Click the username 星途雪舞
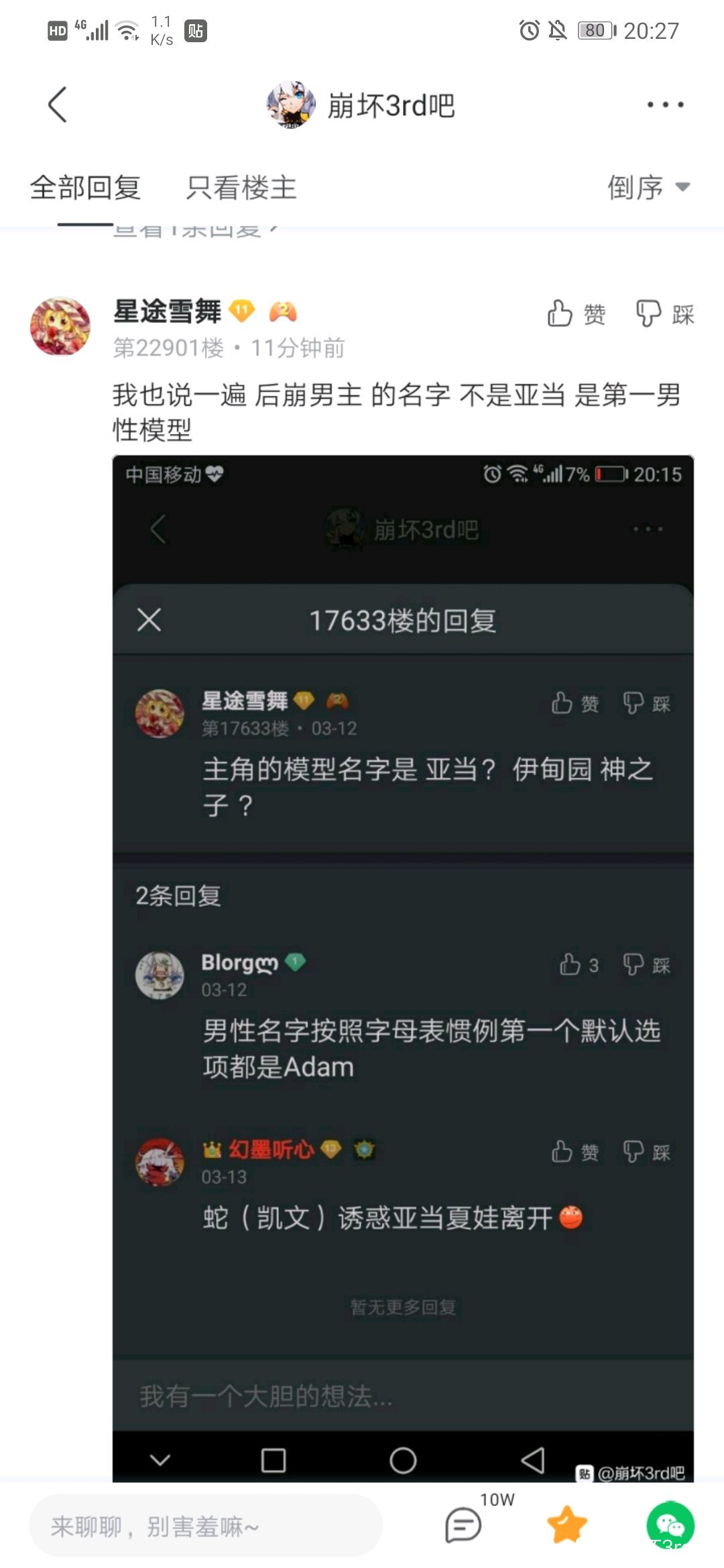Image resolution: width=724 pixels, height=1568 pixels. (167, 312)
